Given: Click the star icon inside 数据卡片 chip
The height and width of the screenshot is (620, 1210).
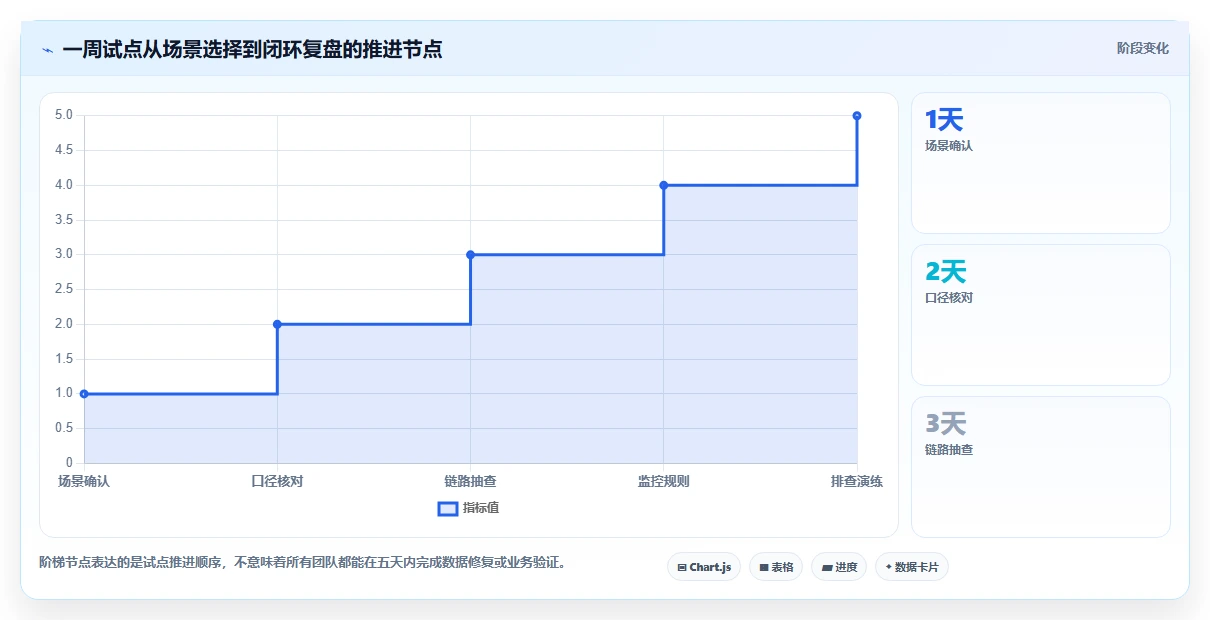Looking at the screenshot, I should point(889,567).
